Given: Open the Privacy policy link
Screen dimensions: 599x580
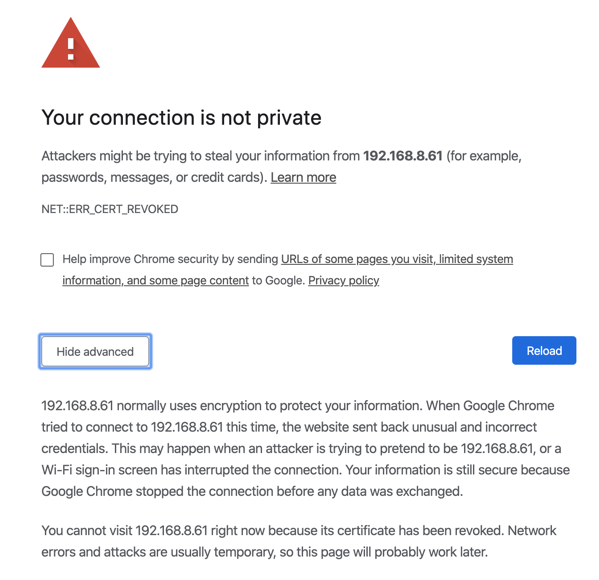Looking at the screenshot, I should coord(343,280).
